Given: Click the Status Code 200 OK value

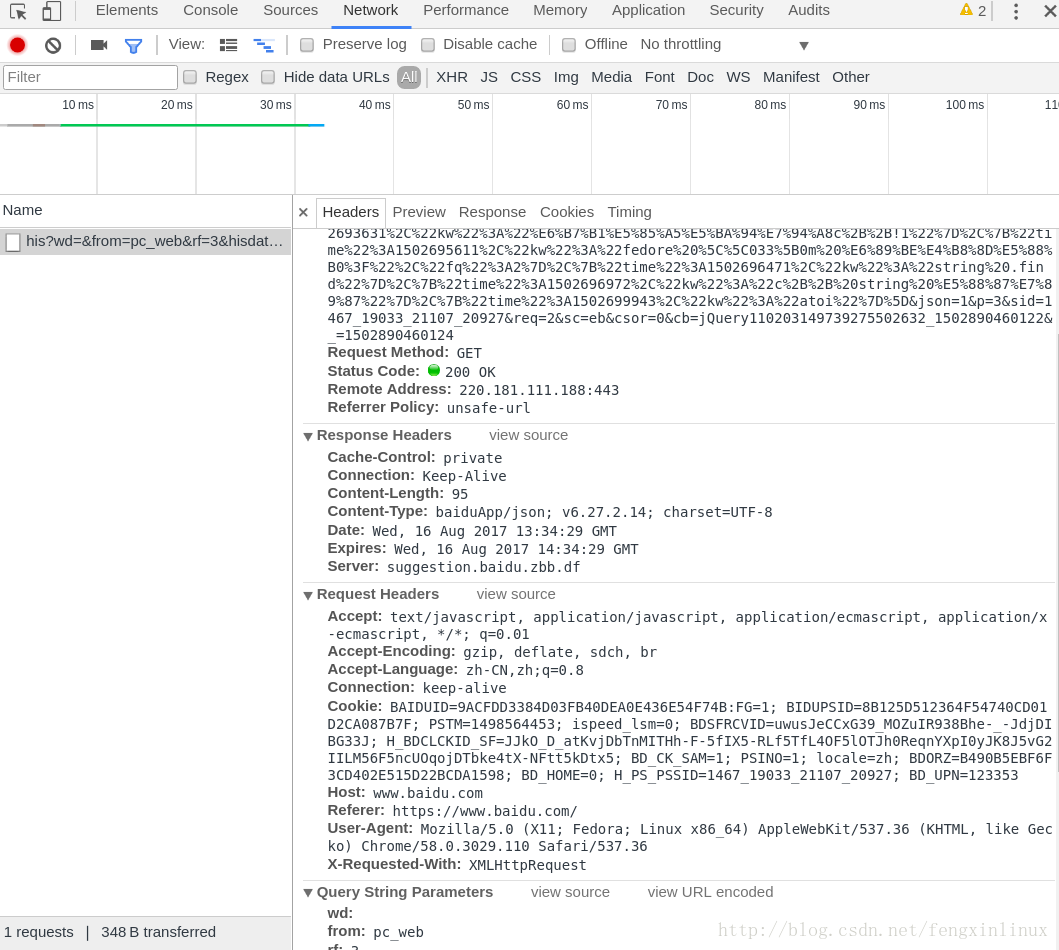Looking at the screenshot, I should (470, 372).
